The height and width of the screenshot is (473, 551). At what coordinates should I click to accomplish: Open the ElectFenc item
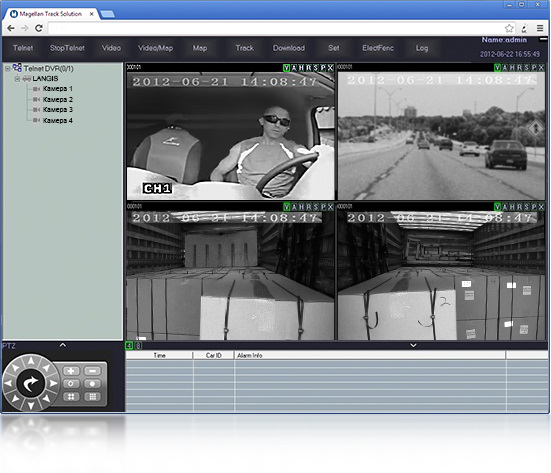point(378,48)
